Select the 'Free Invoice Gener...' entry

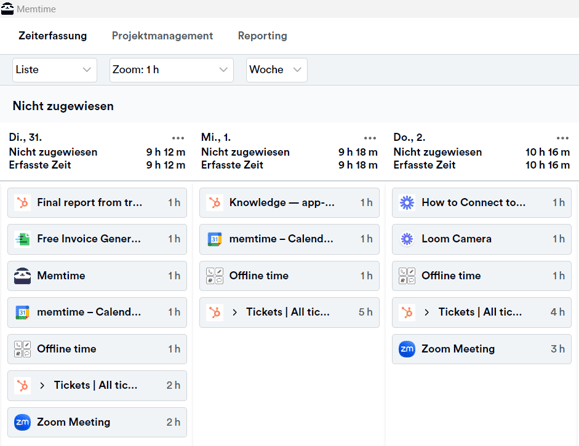click(97, 239)
